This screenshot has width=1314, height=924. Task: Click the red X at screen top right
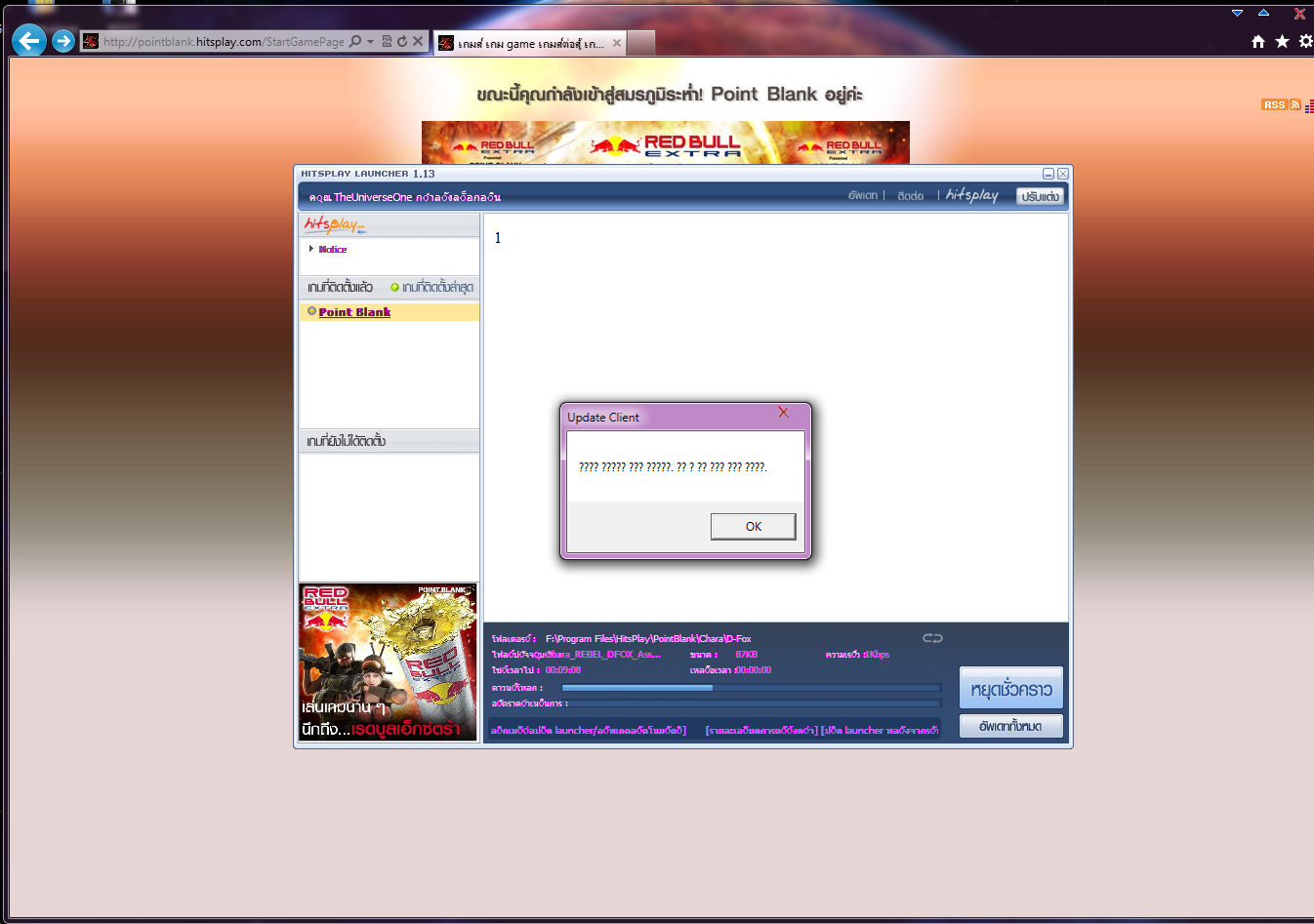coord(1299,14)
